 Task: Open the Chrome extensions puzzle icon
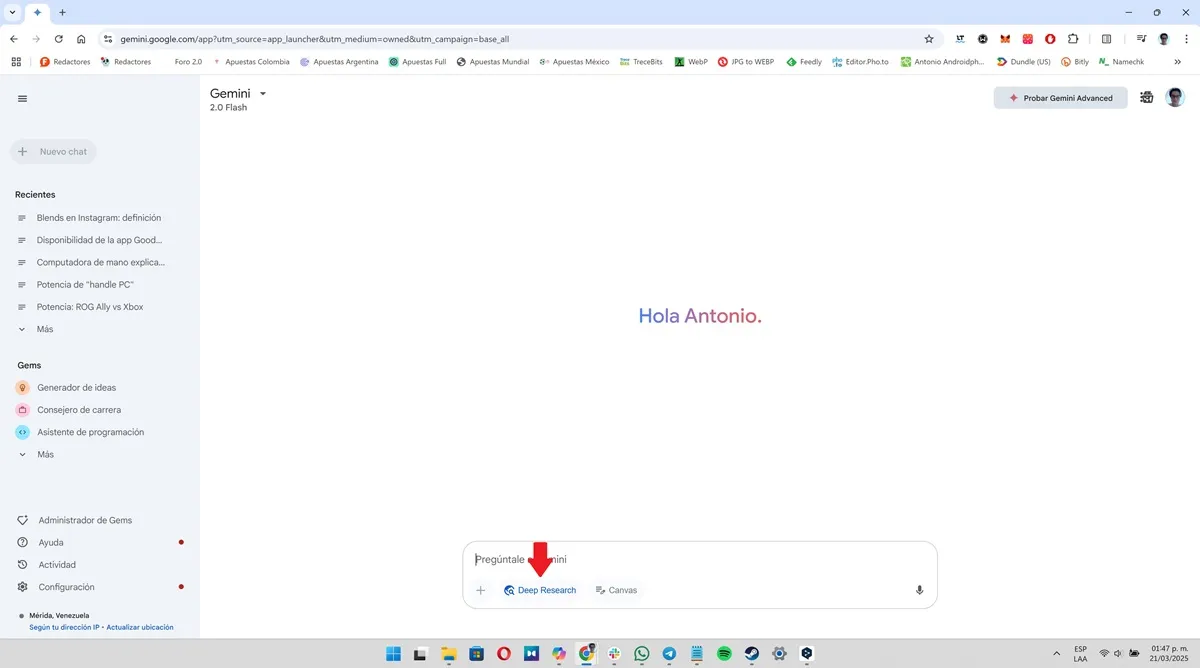tap(1073, 39)
